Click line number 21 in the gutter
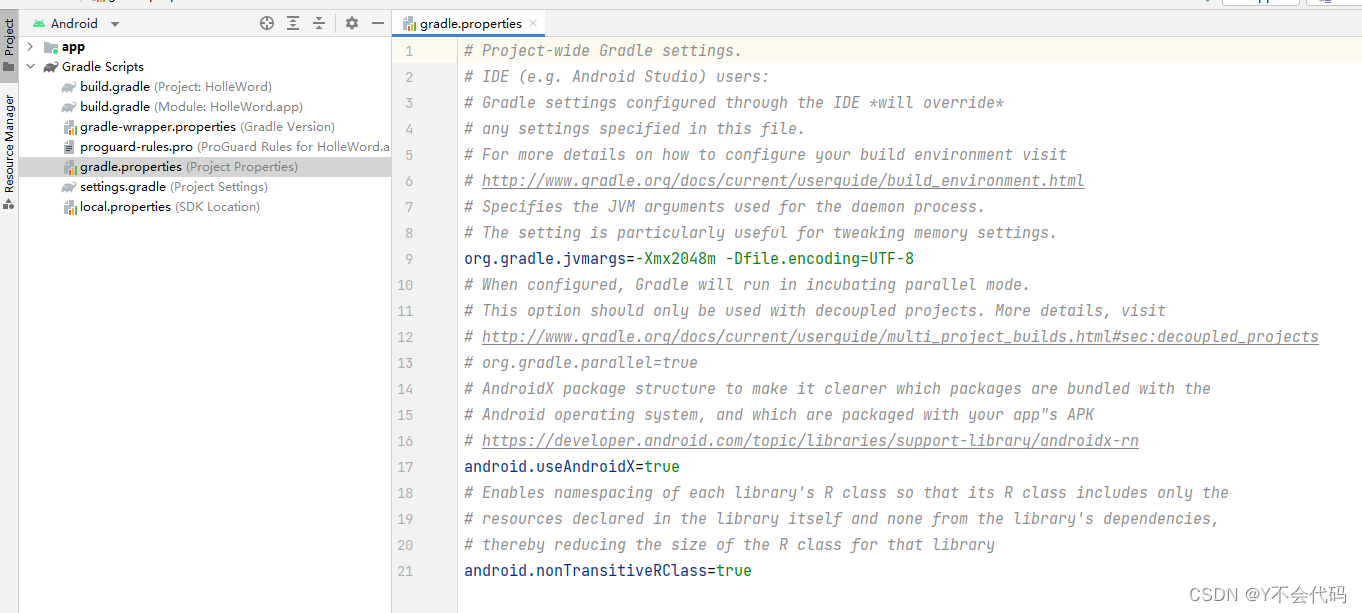 [x=405, y=571]
